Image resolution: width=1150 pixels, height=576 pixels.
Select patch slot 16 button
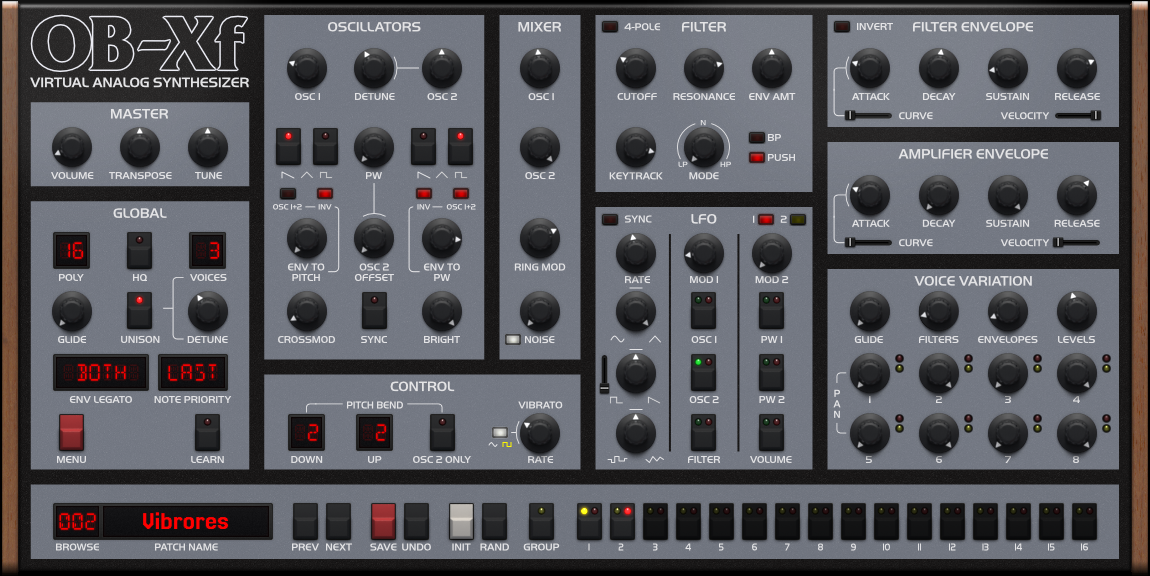tap(1084, 522)
